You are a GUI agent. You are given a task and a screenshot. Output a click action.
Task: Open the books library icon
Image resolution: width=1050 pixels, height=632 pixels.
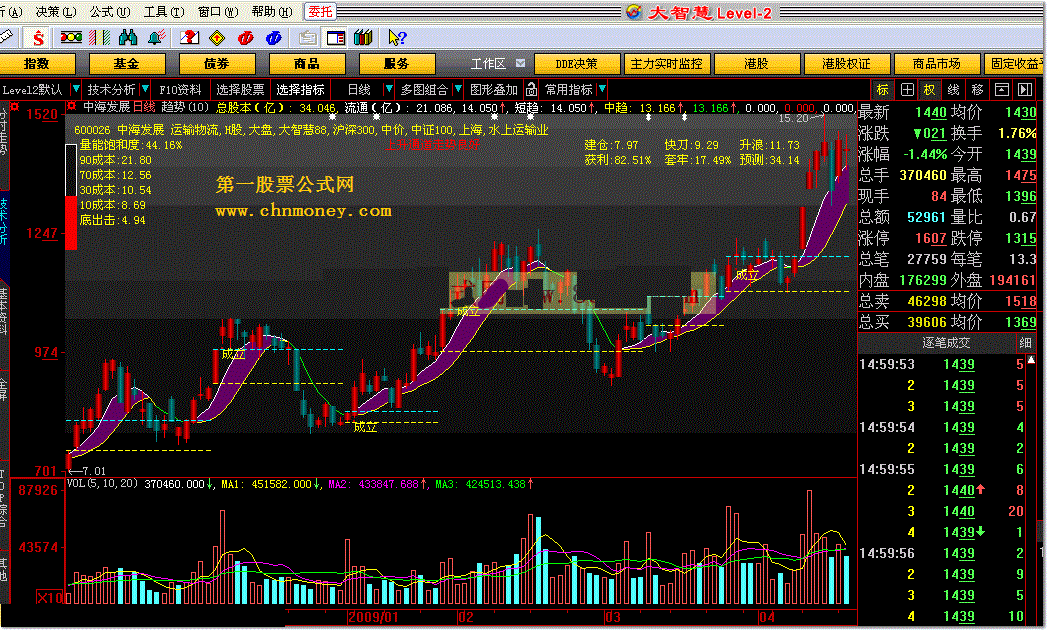[363, 37]
